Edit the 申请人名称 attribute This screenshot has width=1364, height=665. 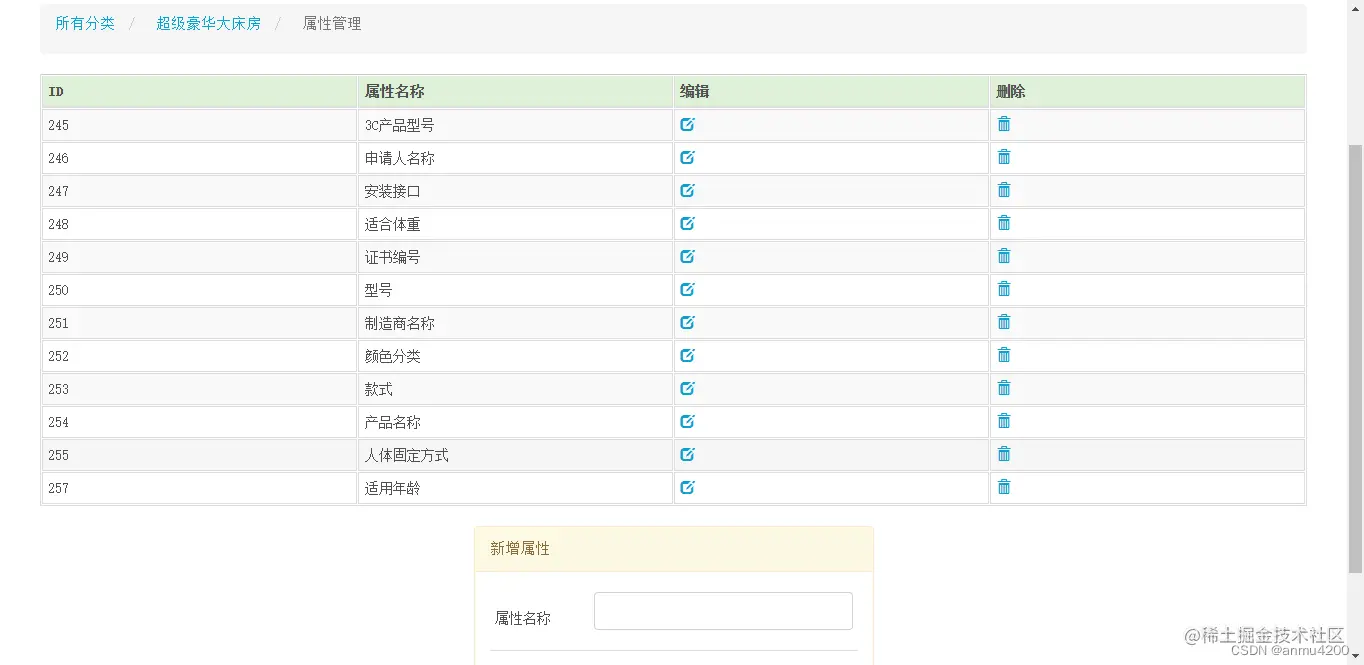tap(687, 157)
